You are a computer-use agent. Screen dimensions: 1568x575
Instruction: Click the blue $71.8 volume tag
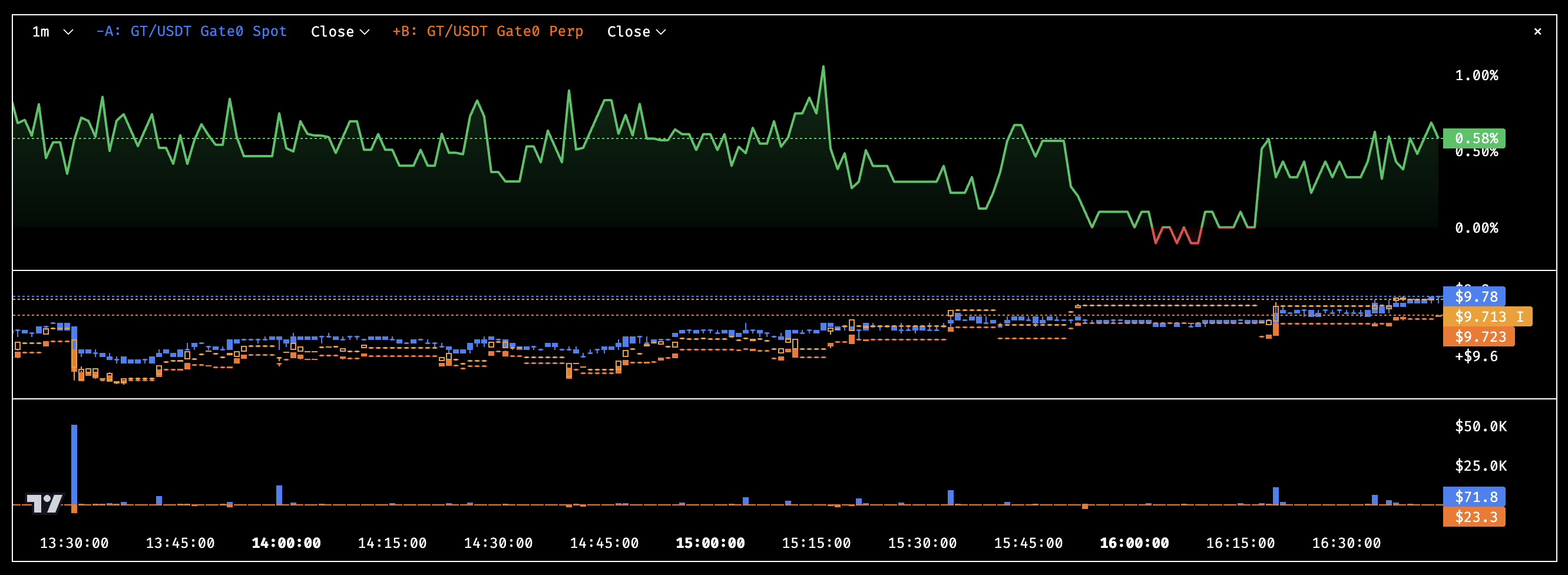[x=1474, y=497]
